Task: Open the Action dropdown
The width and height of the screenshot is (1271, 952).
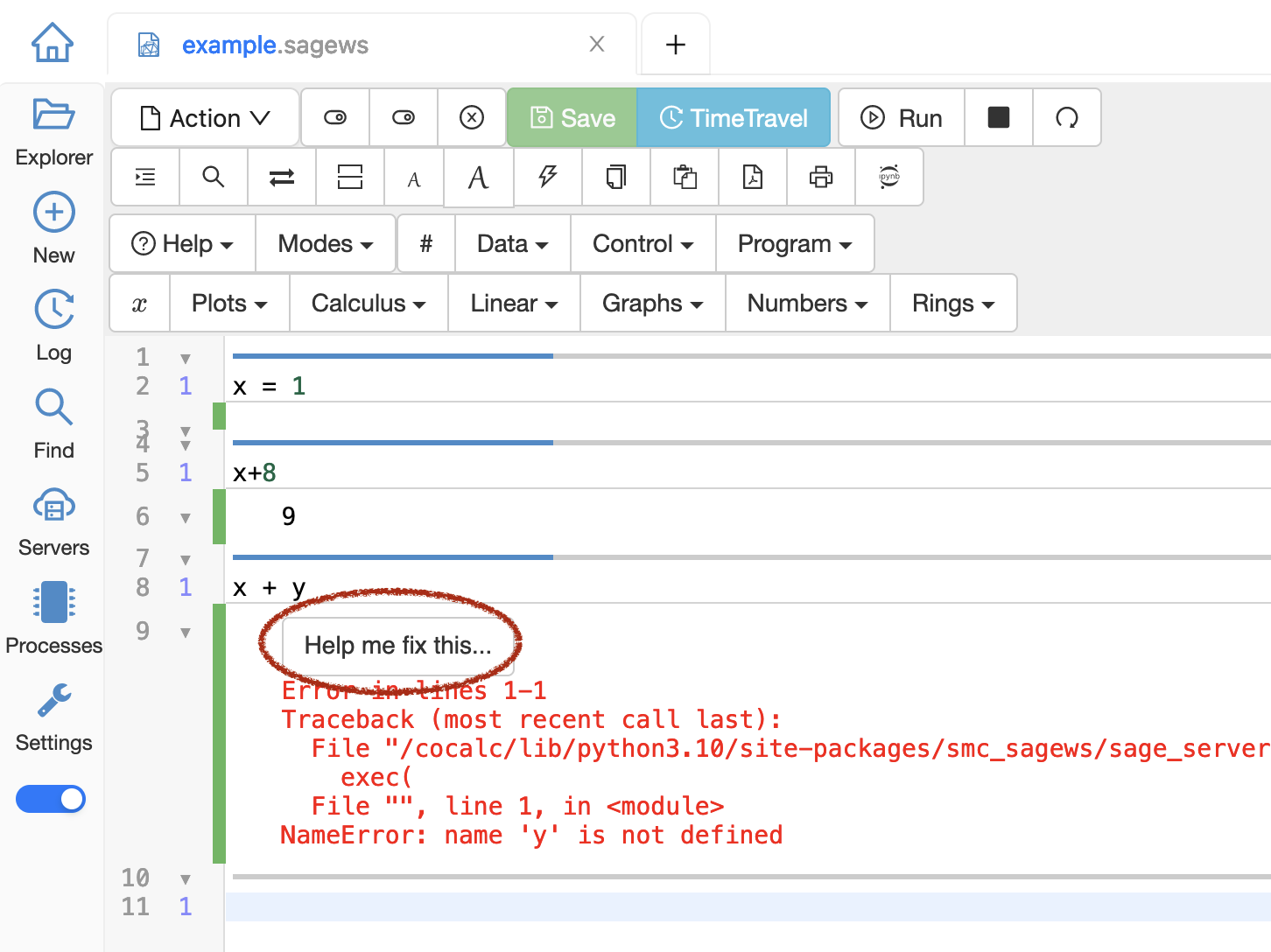Action: 204,117
